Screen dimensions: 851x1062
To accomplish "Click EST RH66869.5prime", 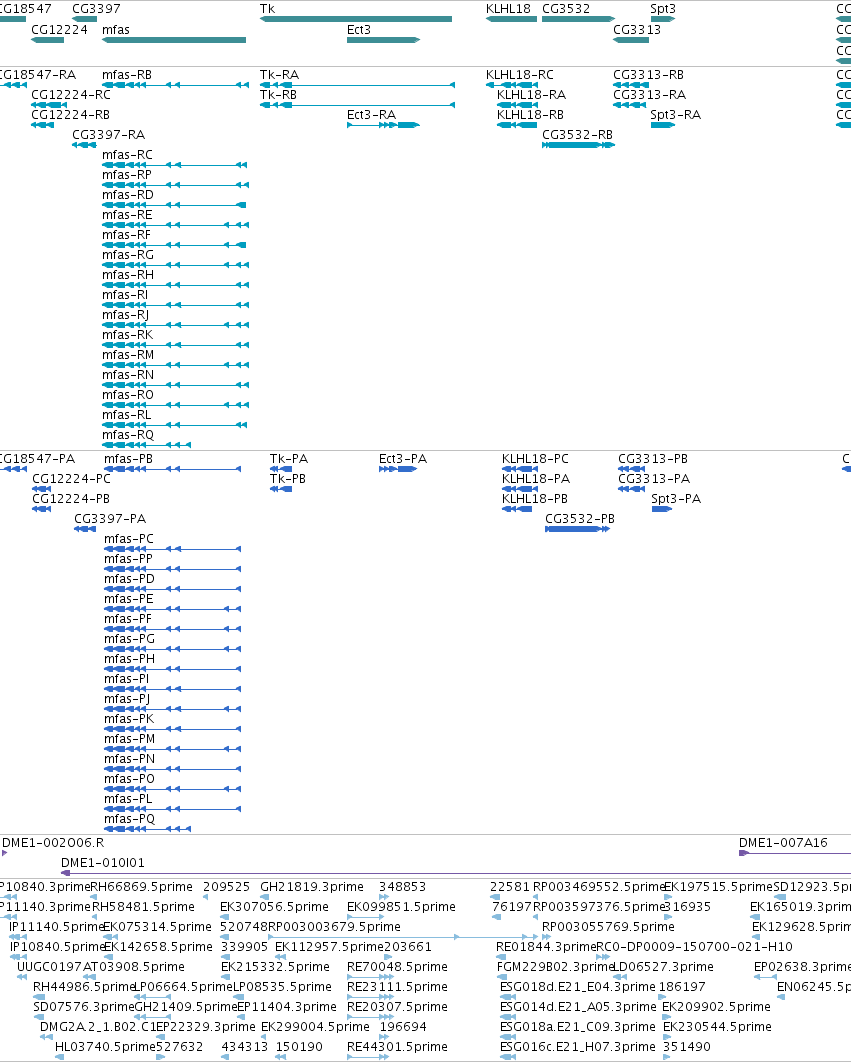I will click(x=142, y=887).
